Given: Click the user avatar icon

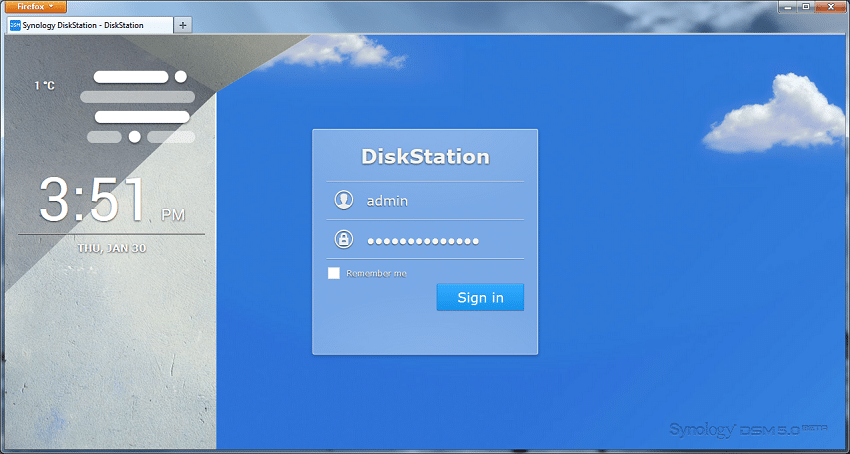Looking at the screenshot, I should (344, 200).
